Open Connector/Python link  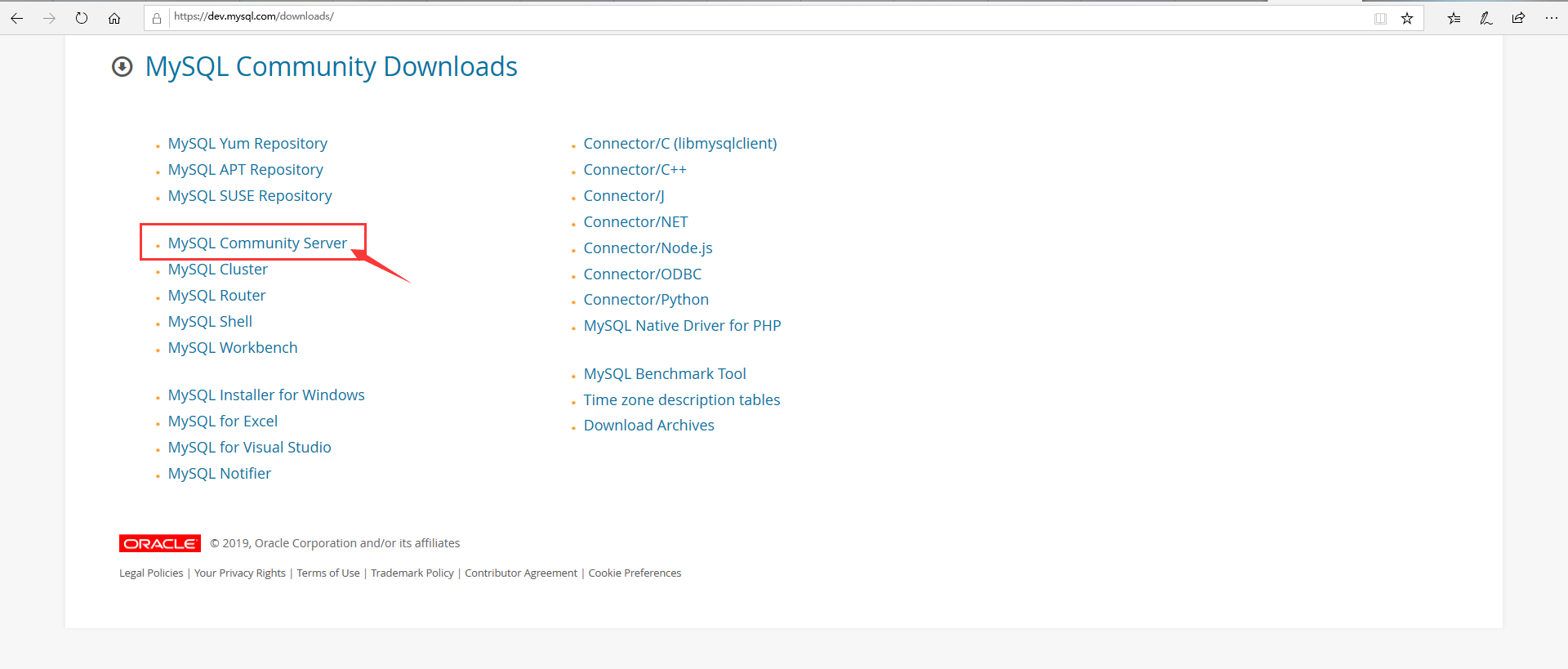point(646,300)
